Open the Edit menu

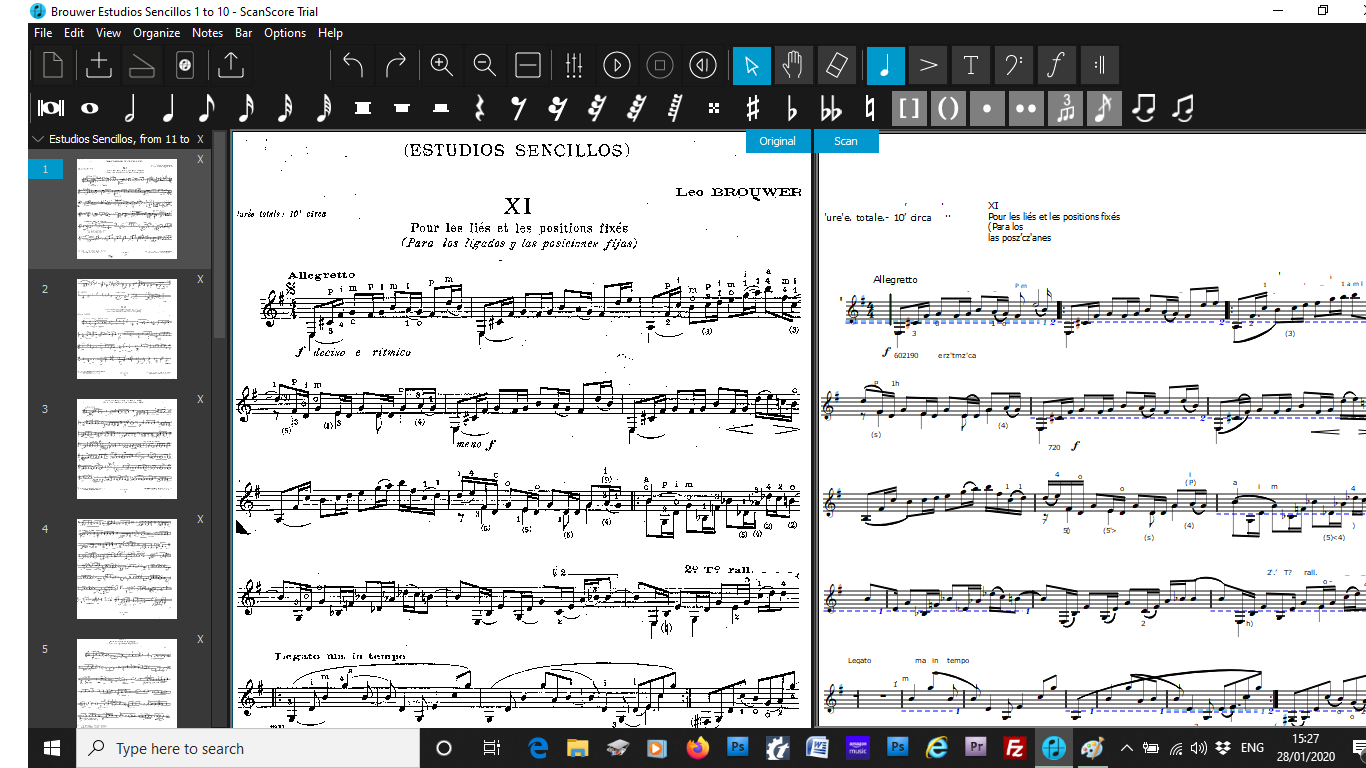click(x=74, y=33)
